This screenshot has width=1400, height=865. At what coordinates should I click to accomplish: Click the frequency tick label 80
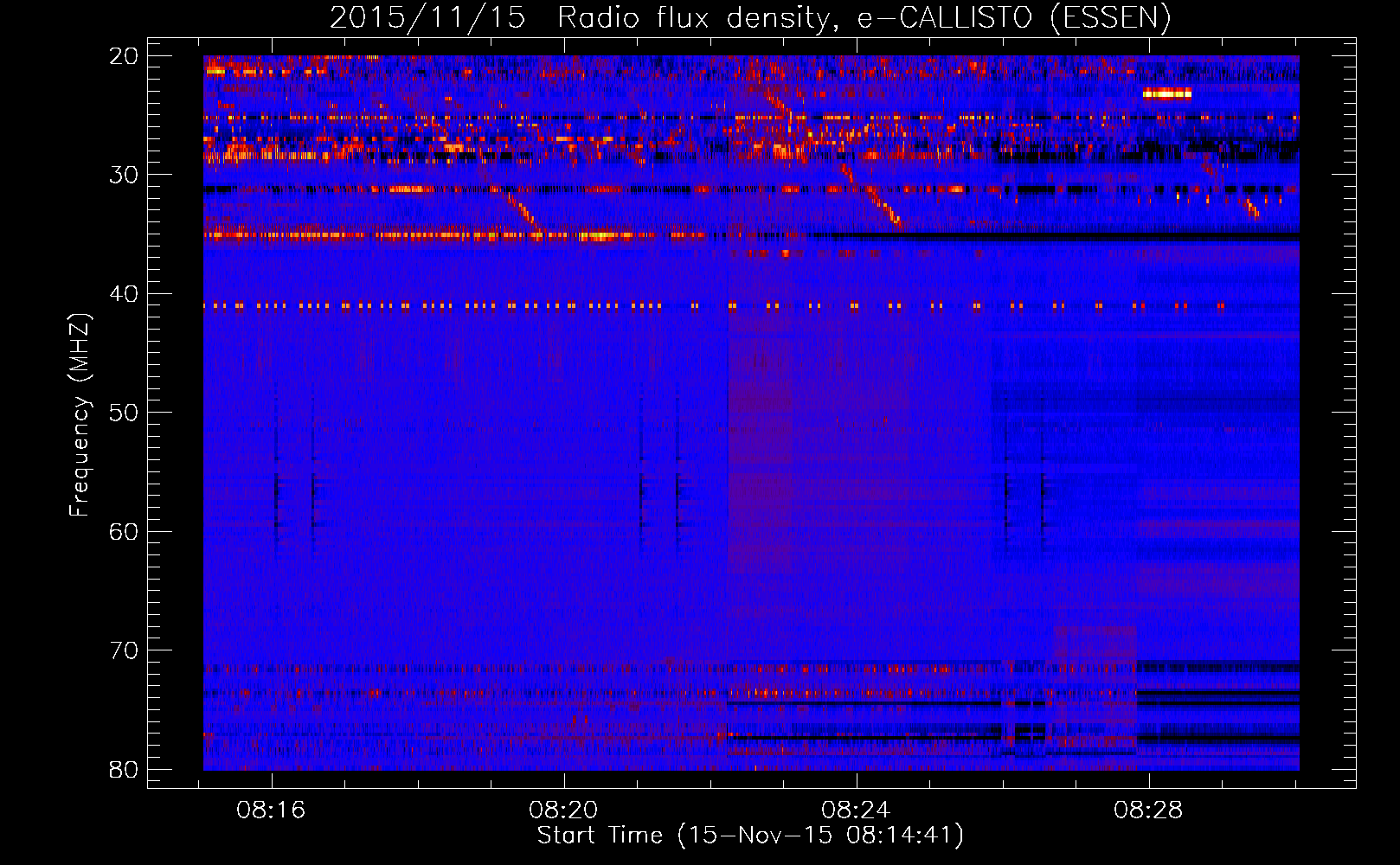point(125,769)
